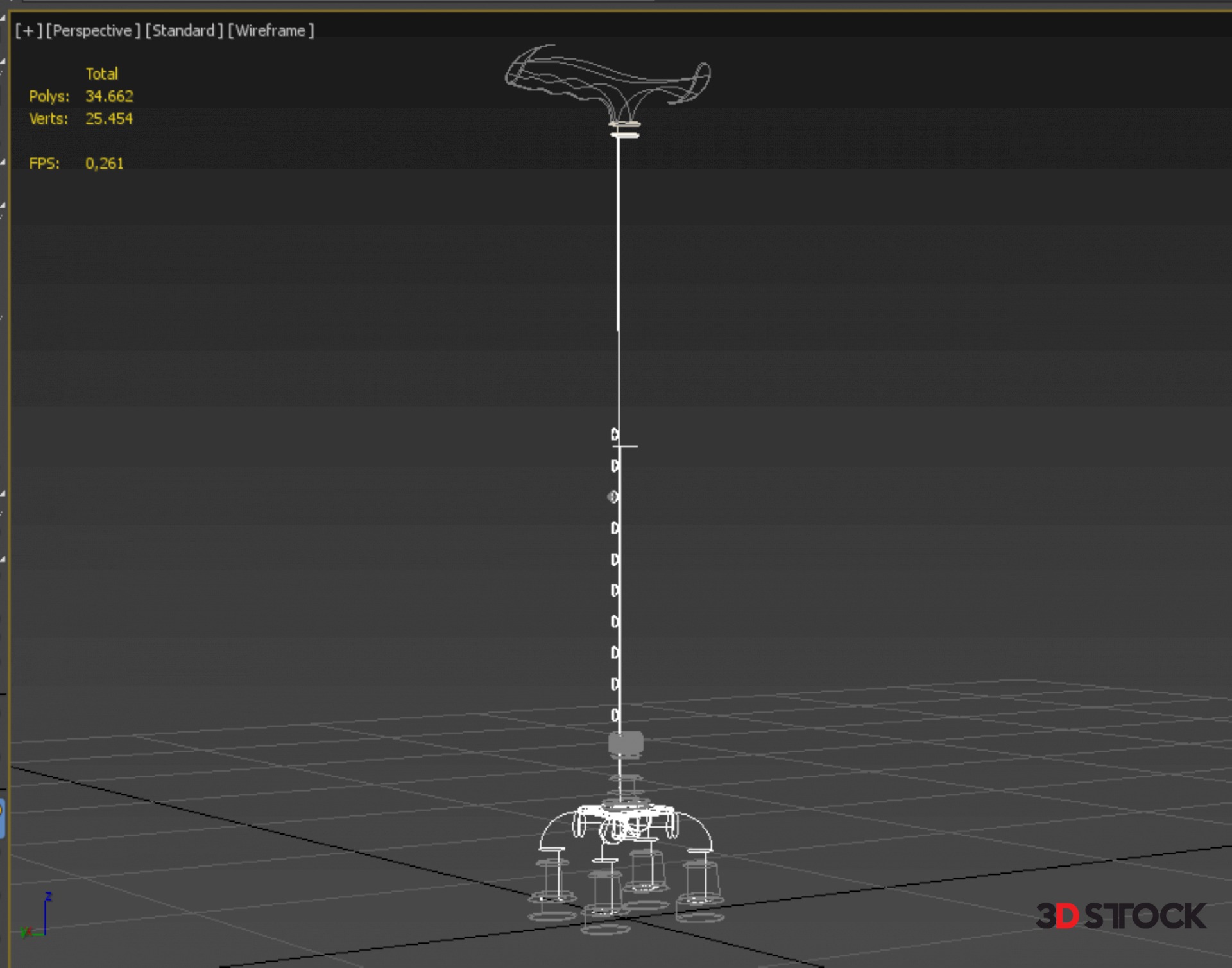This screenshot has height=968, width=1232.
Task: Open the Standard visual preset menu
Action: tap(184, 31)
